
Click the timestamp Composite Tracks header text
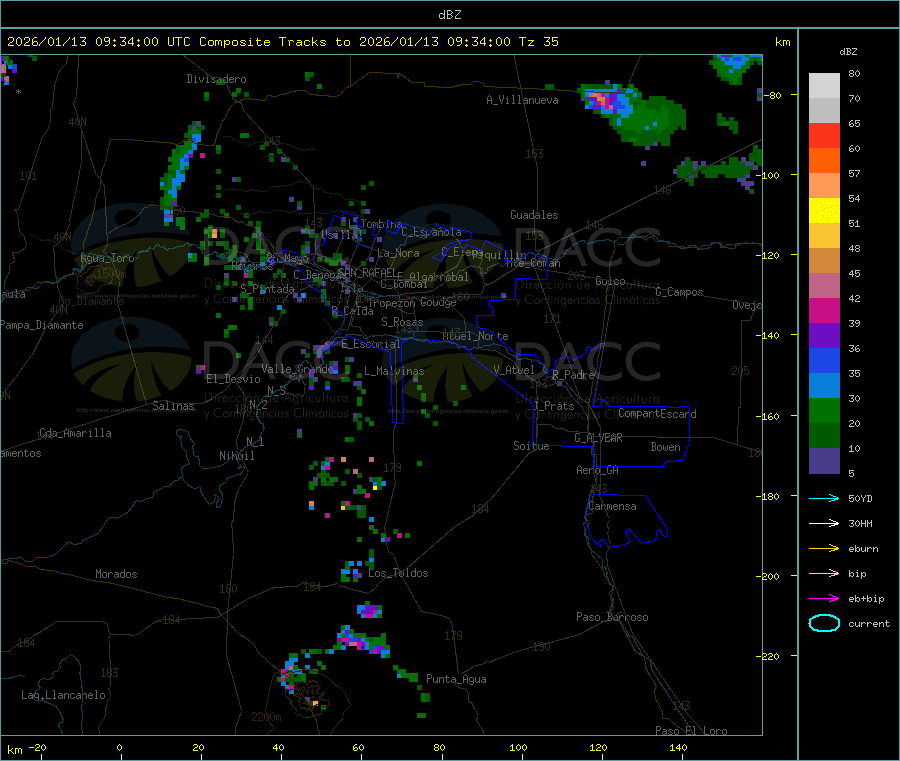[282, 42]
